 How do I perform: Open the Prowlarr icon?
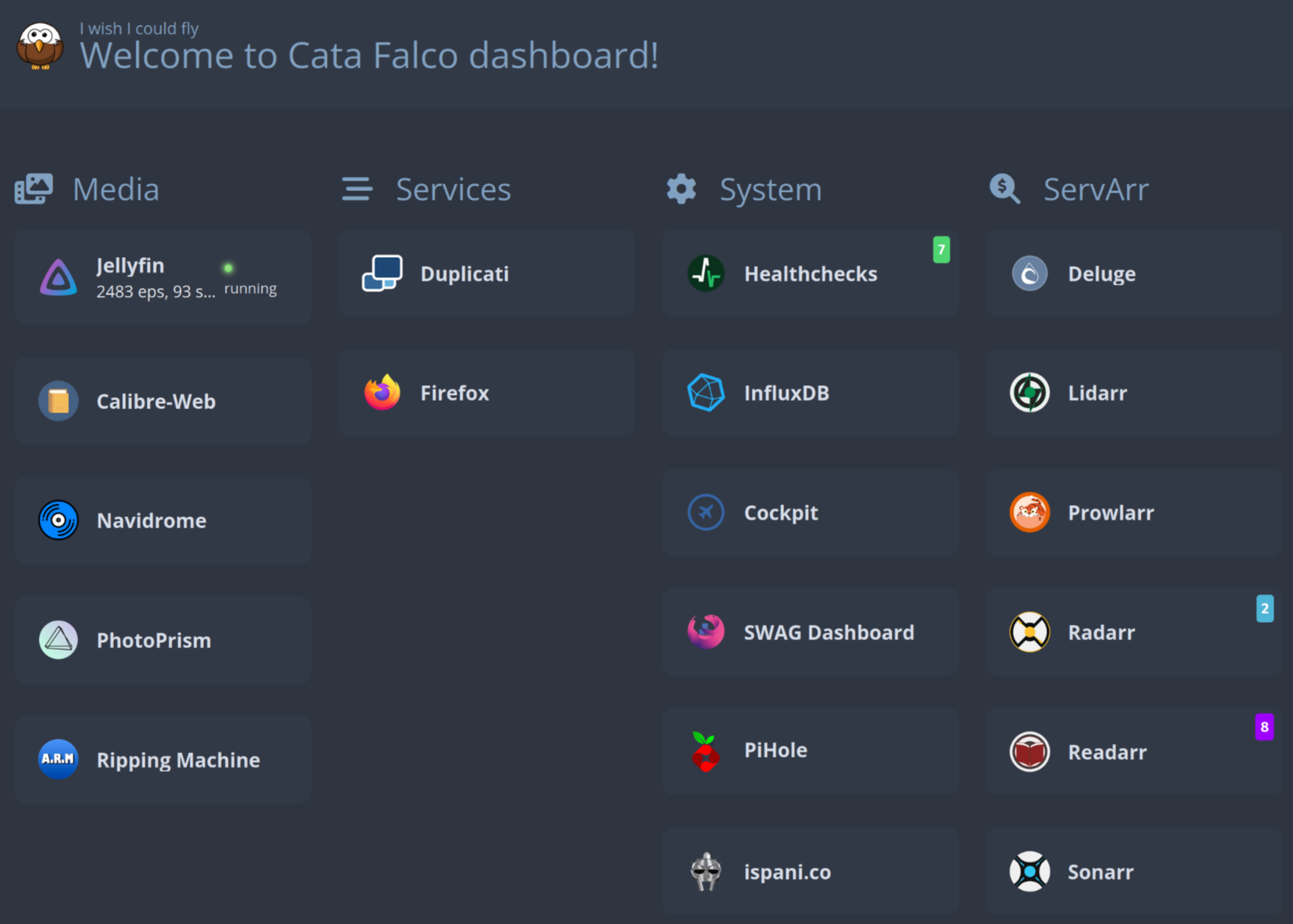(1030, 513)
